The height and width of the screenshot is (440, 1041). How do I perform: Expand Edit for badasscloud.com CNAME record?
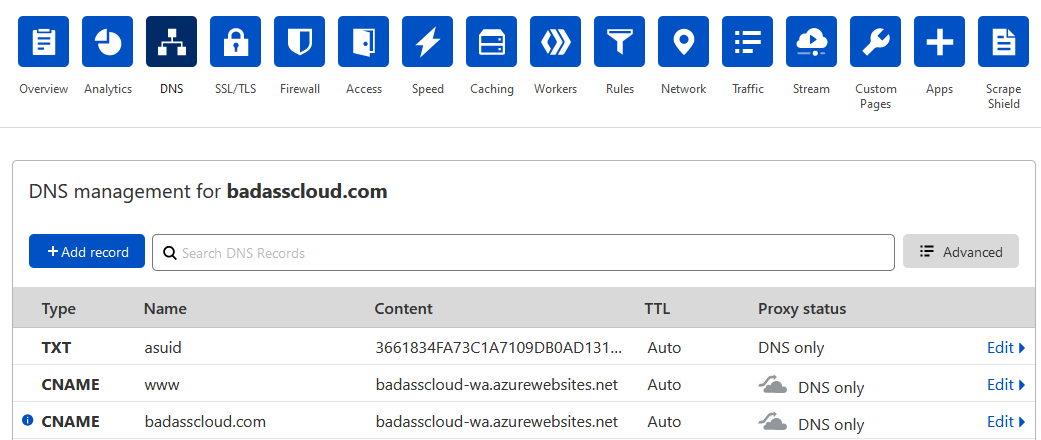click(x=1006, y=422)
